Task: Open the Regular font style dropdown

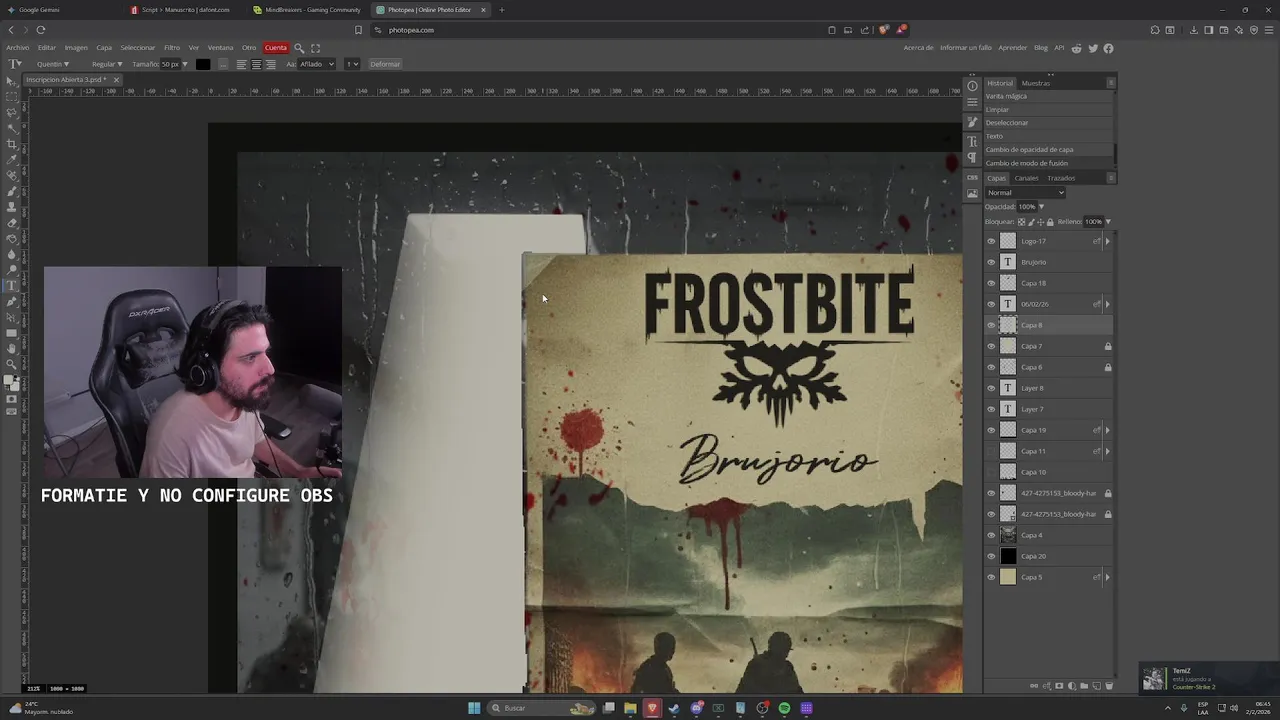Action: click(x=107, y=64)
